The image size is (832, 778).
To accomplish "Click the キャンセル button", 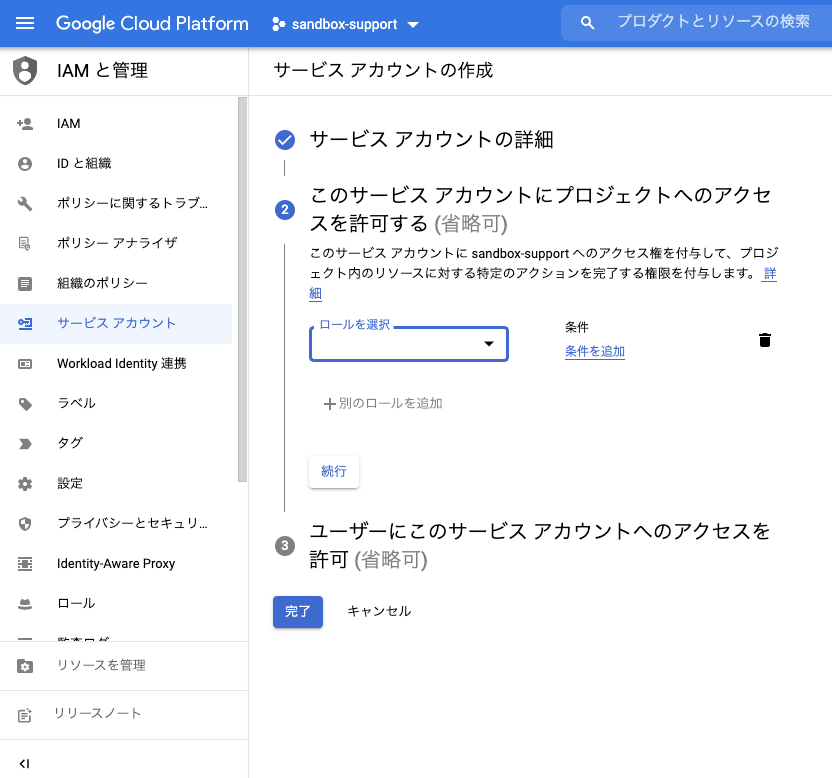I will [378, 611].
